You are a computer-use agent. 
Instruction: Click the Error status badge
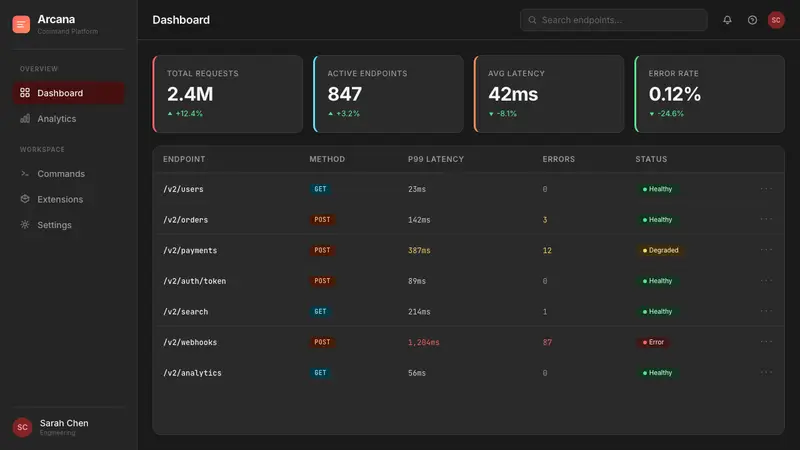653,342
